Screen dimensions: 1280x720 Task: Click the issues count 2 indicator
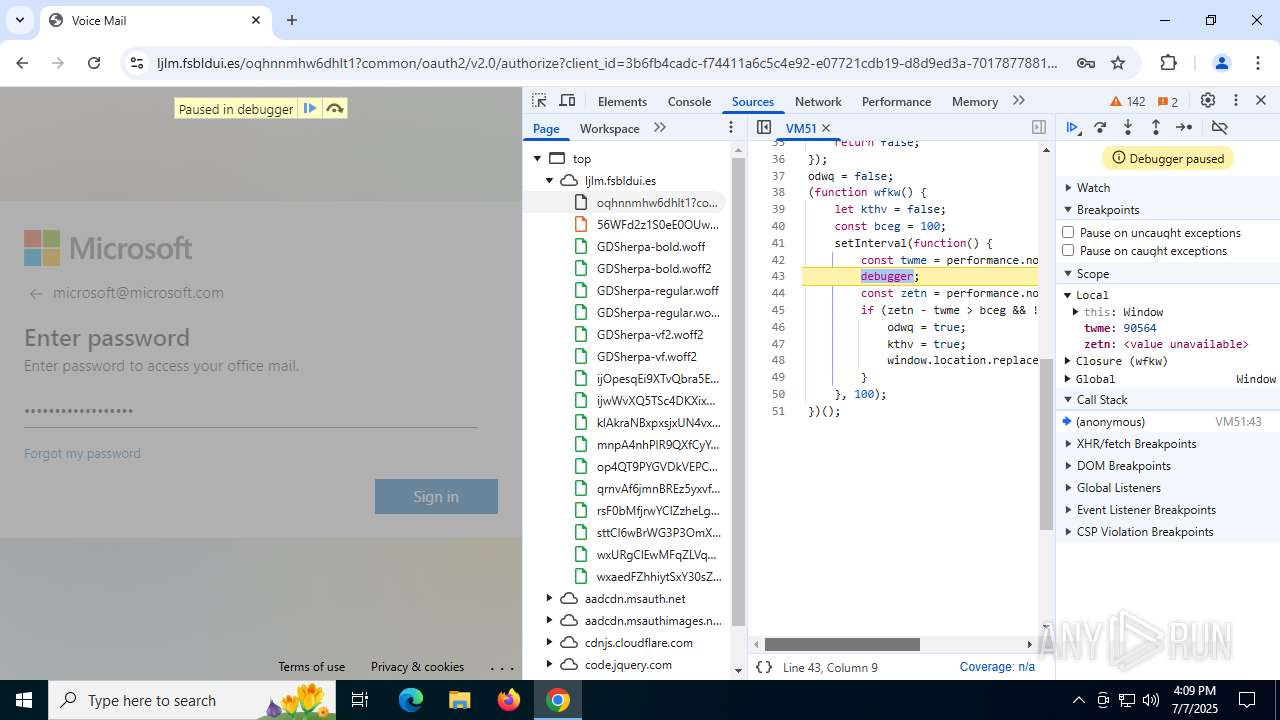coord(1168,101)
